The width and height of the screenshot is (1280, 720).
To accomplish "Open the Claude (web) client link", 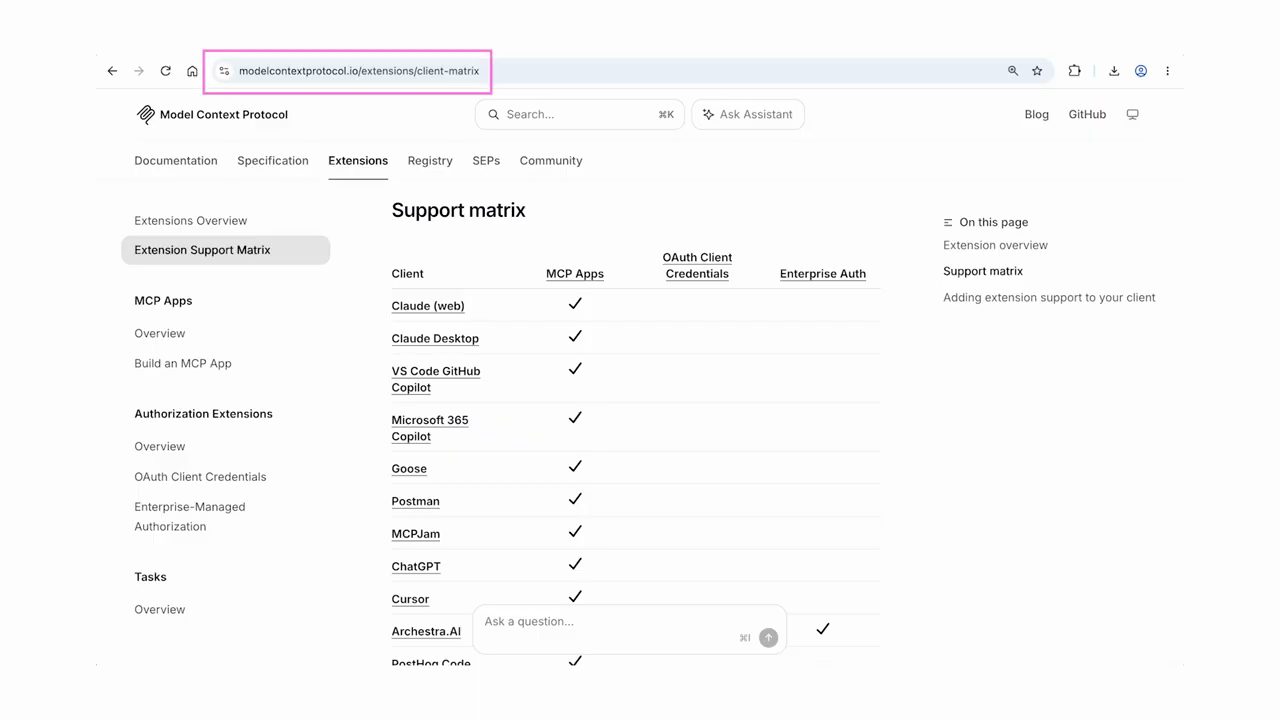I will (428, 306).
